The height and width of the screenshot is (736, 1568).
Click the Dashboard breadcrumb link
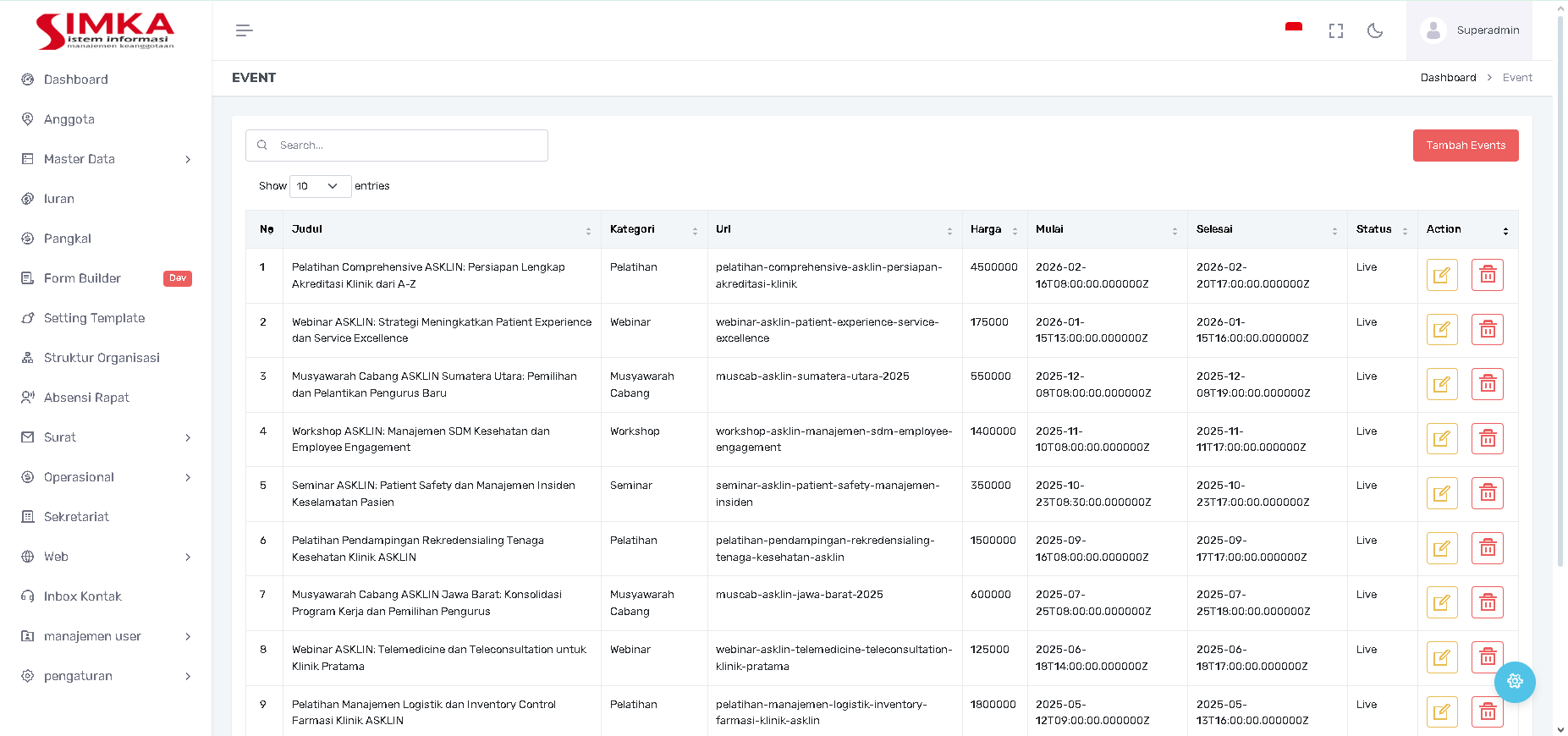(x=1448, y=78)
